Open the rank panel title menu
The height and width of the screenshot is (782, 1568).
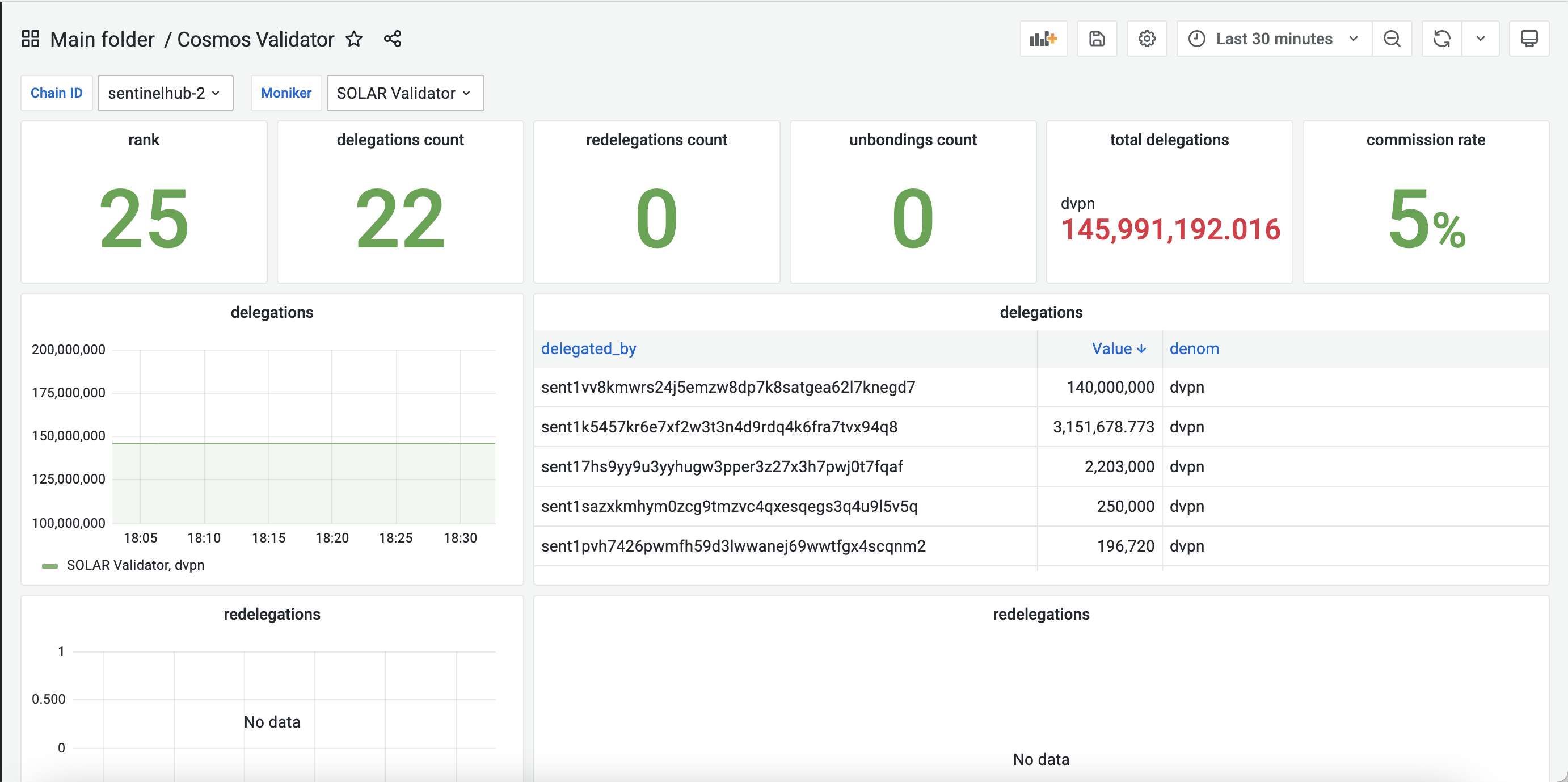tap(144, 140)
